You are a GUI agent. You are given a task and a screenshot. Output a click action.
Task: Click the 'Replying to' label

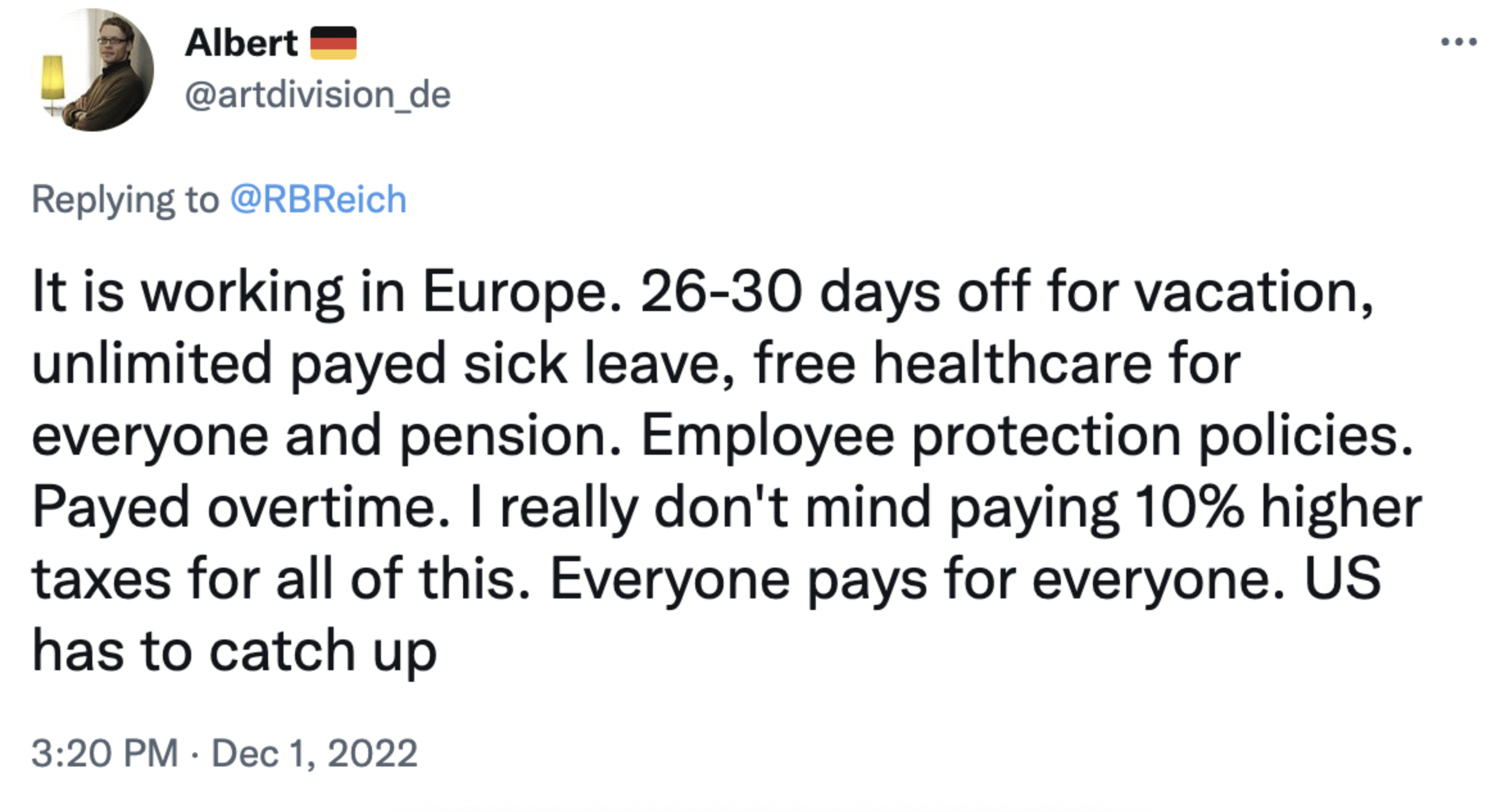(125, 199)
